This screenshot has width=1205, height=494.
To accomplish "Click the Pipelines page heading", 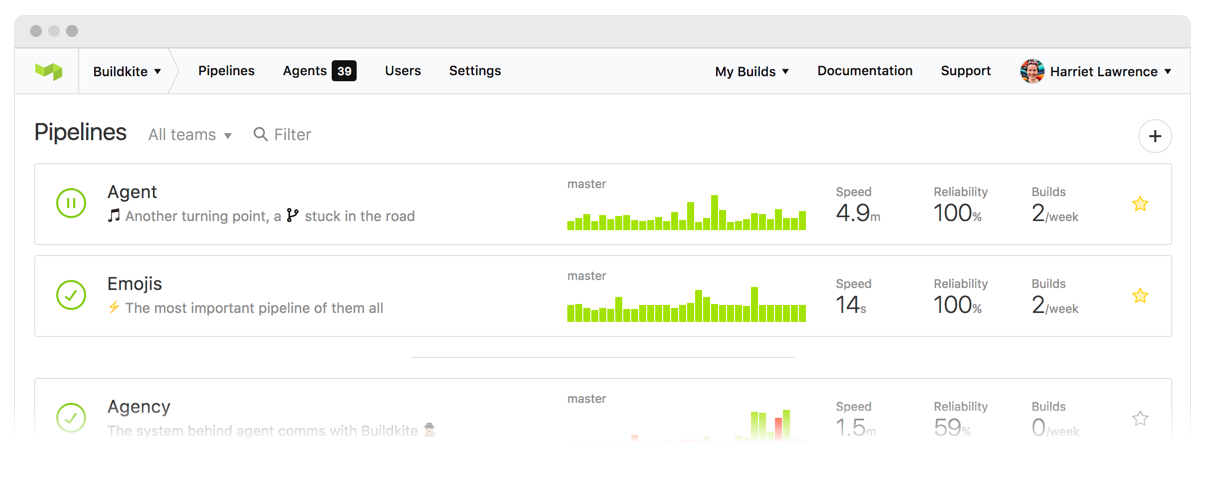I will pos(80,132).
